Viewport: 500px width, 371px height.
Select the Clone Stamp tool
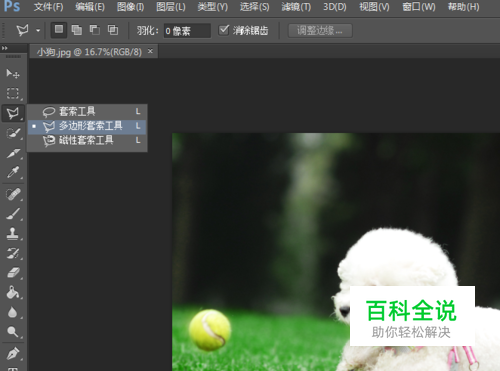13,234
